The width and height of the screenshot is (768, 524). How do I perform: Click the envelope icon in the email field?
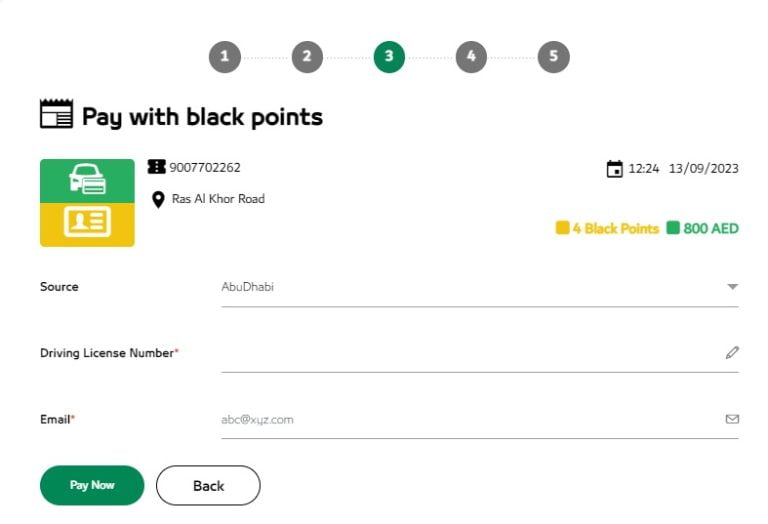732,419
